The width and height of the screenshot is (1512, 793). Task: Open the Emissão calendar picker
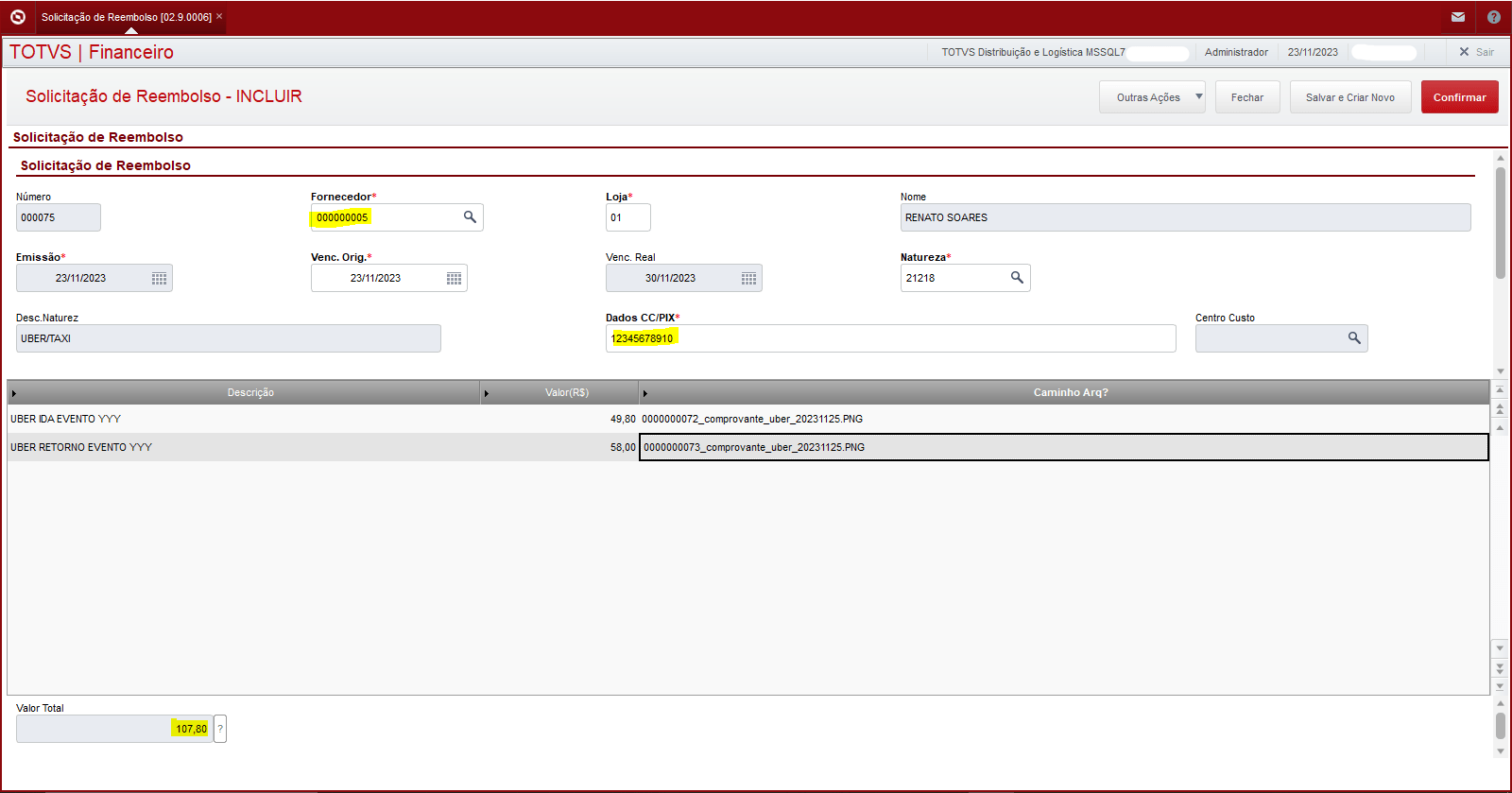pyautogui.click(x=159, y=278)
